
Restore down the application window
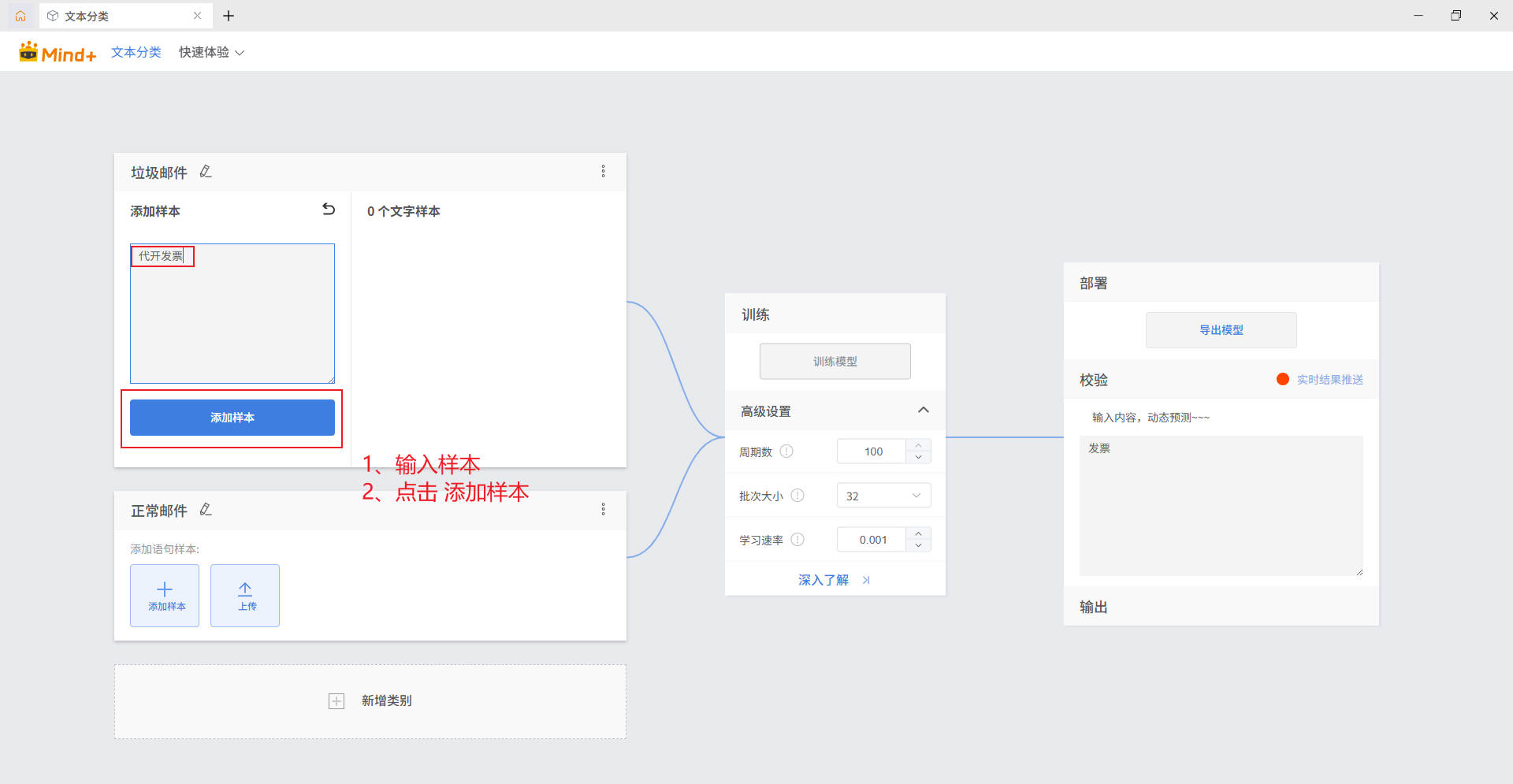click(1456, 16)
